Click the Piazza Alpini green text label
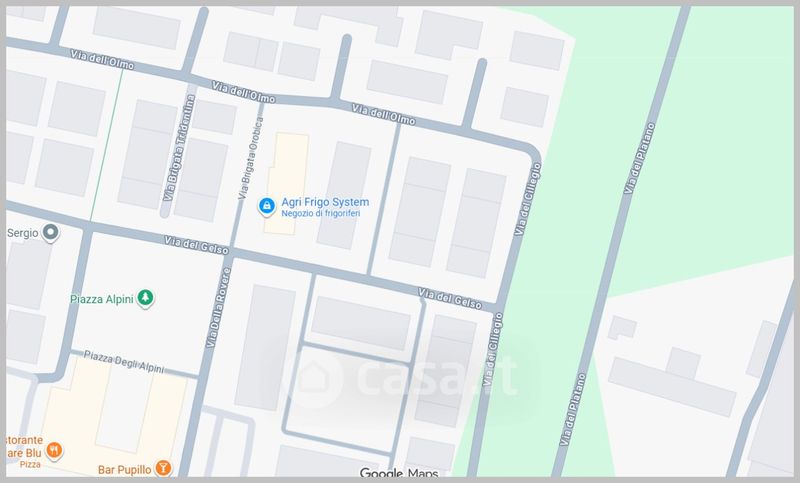800x483 pixels. [102, 299]
